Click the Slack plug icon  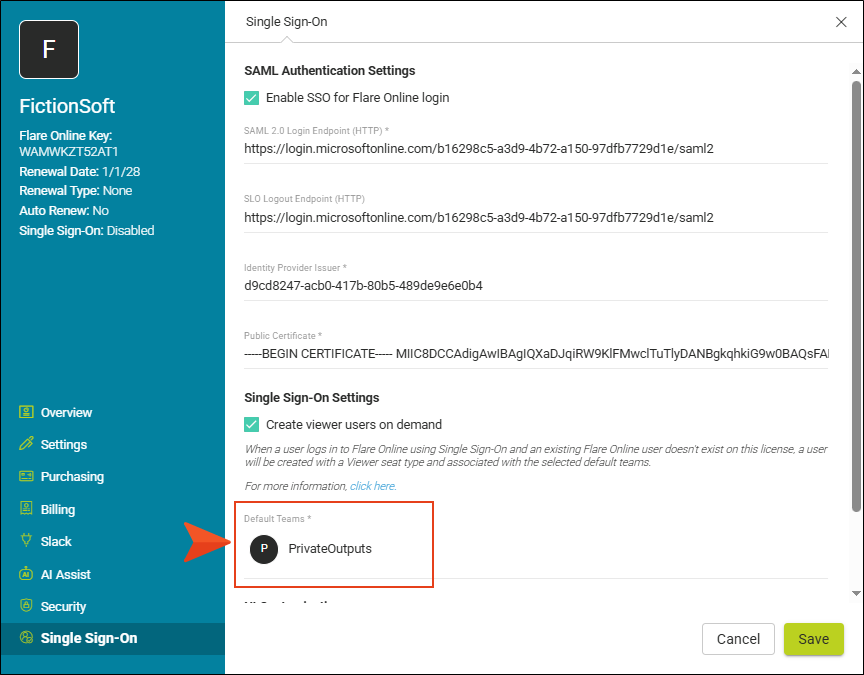tap(26, 541)
